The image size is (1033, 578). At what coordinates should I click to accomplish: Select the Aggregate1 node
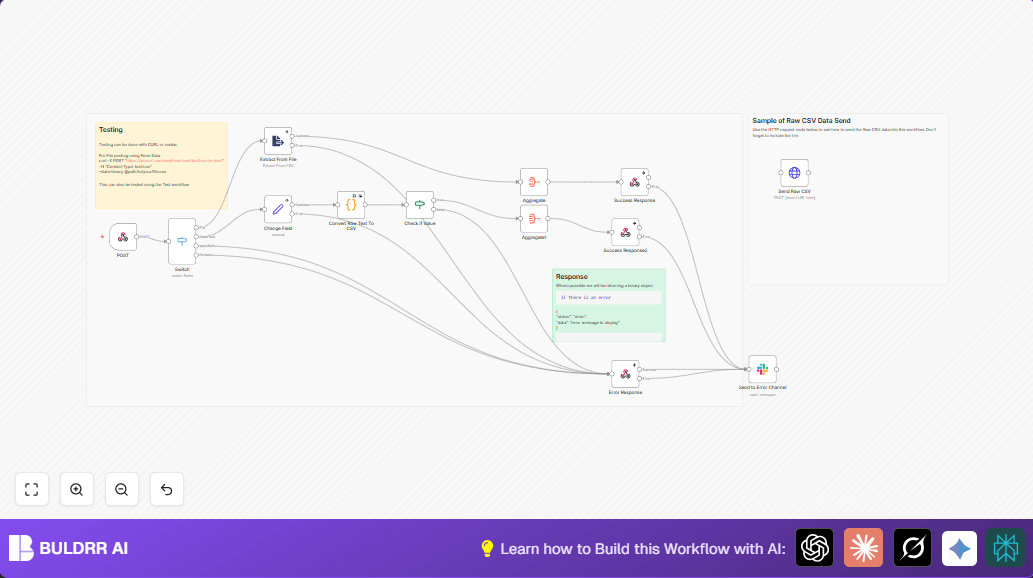tap(534, 219)
